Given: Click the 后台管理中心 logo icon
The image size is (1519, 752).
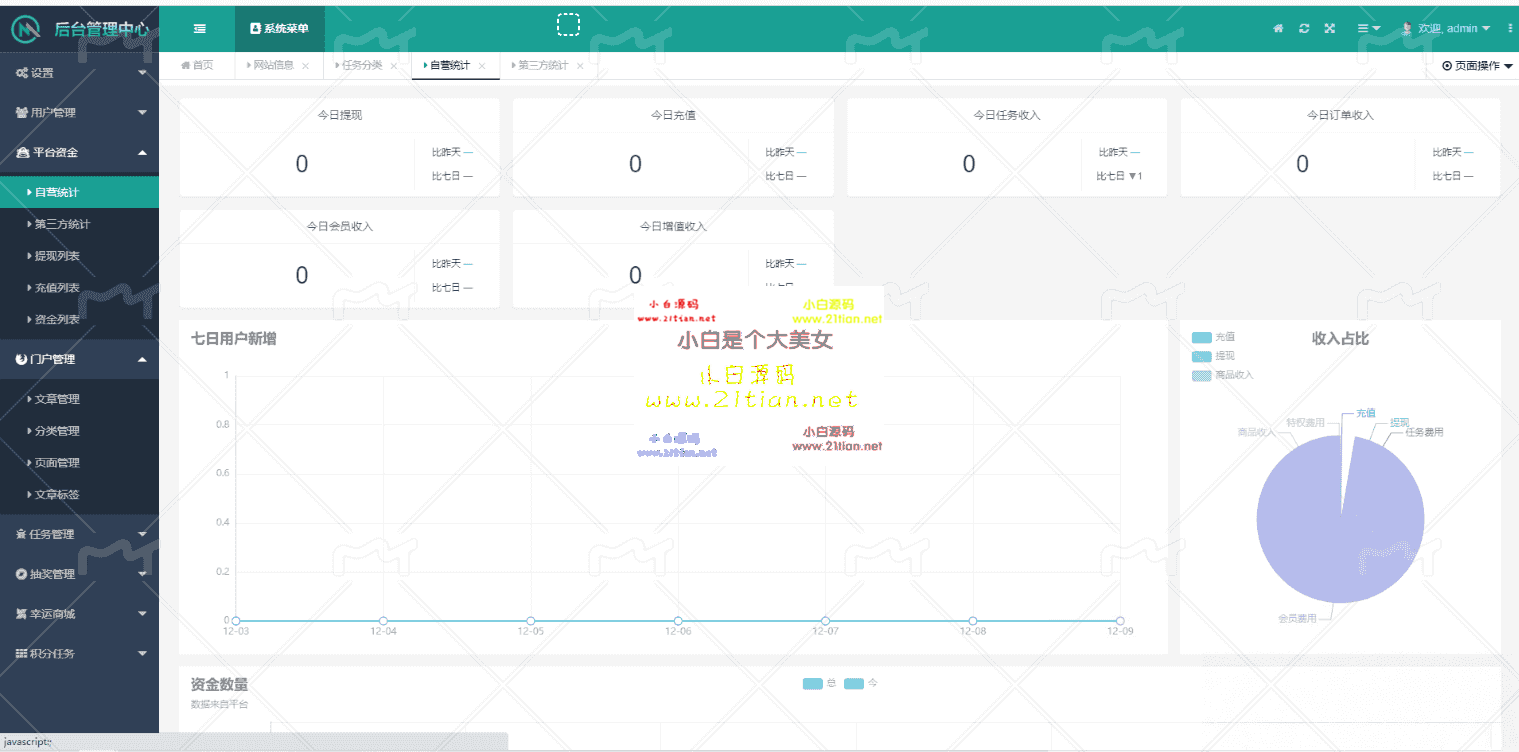Looking at the screenshot, I should (x=26, y=29).
